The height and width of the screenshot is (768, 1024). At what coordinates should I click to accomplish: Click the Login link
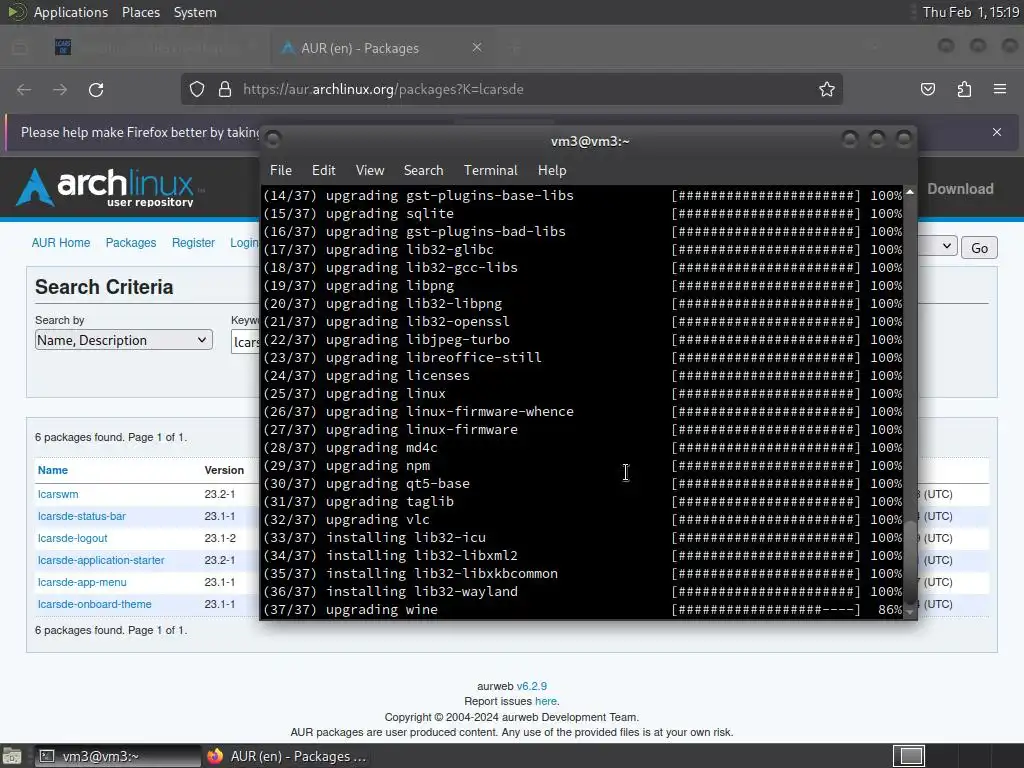pyautogui.click(x=245, y=242)
